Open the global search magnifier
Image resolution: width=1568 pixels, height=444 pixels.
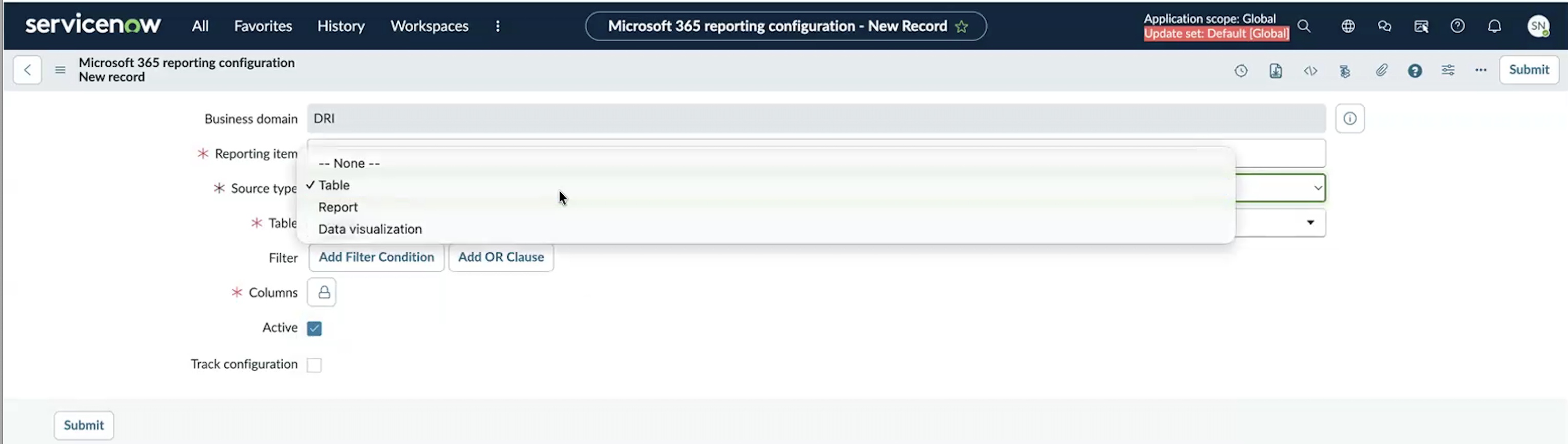1304,26
